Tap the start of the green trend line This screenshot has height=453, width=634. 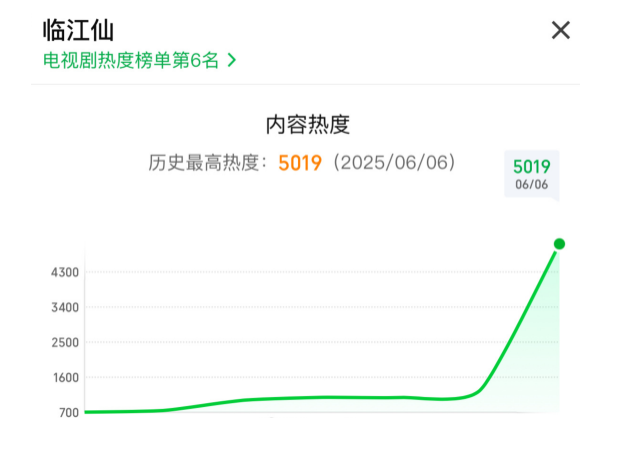point(88,412)
